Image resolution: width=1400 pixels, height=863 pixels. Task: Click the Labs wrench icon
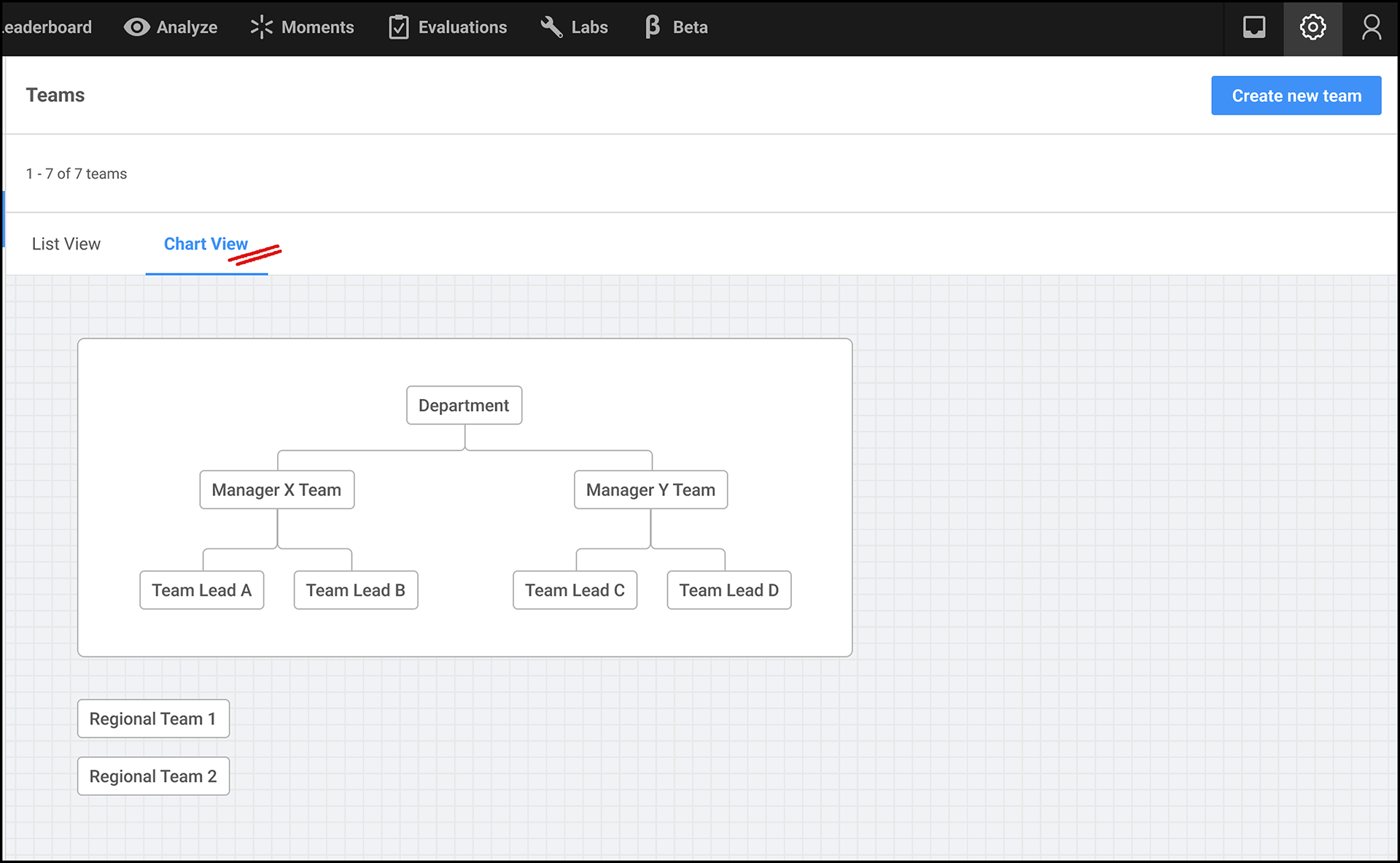pos(551,27)
